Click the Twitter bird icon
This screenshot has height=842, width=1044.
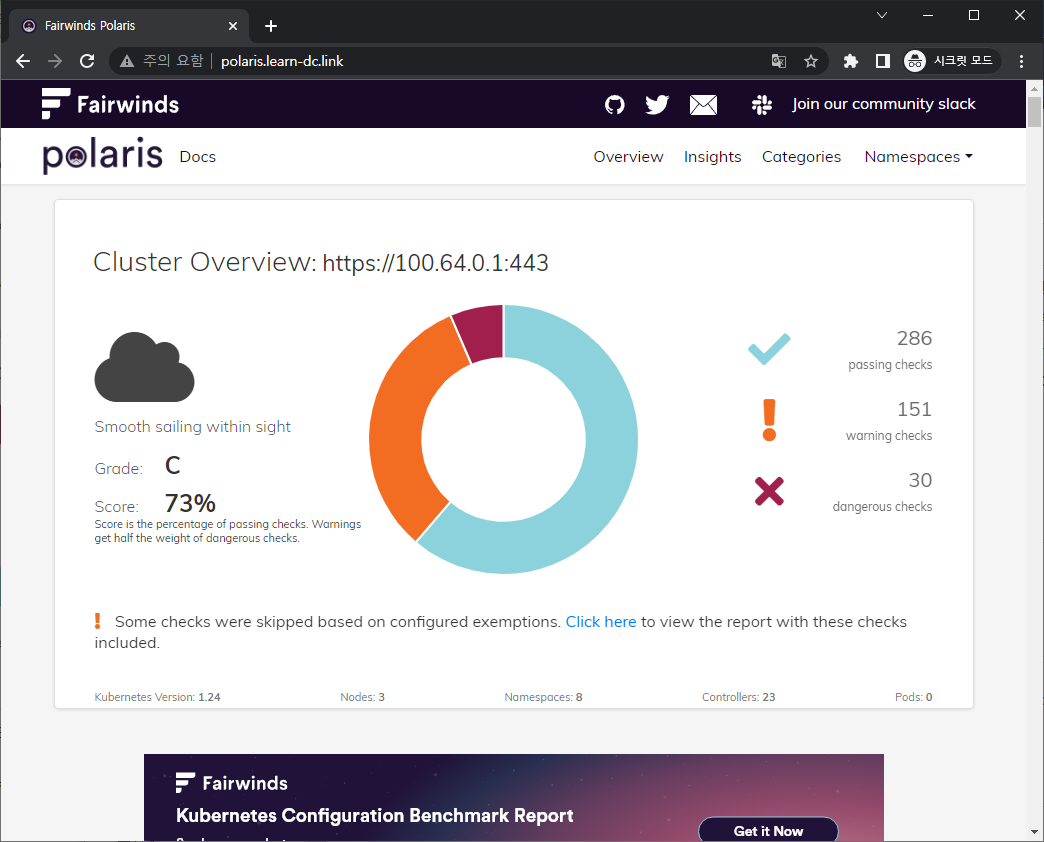(657, 104)
